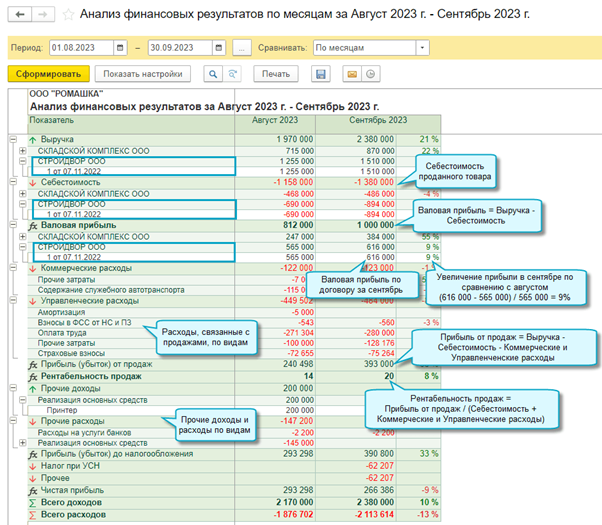Click the find next icon

pos(232,74)
